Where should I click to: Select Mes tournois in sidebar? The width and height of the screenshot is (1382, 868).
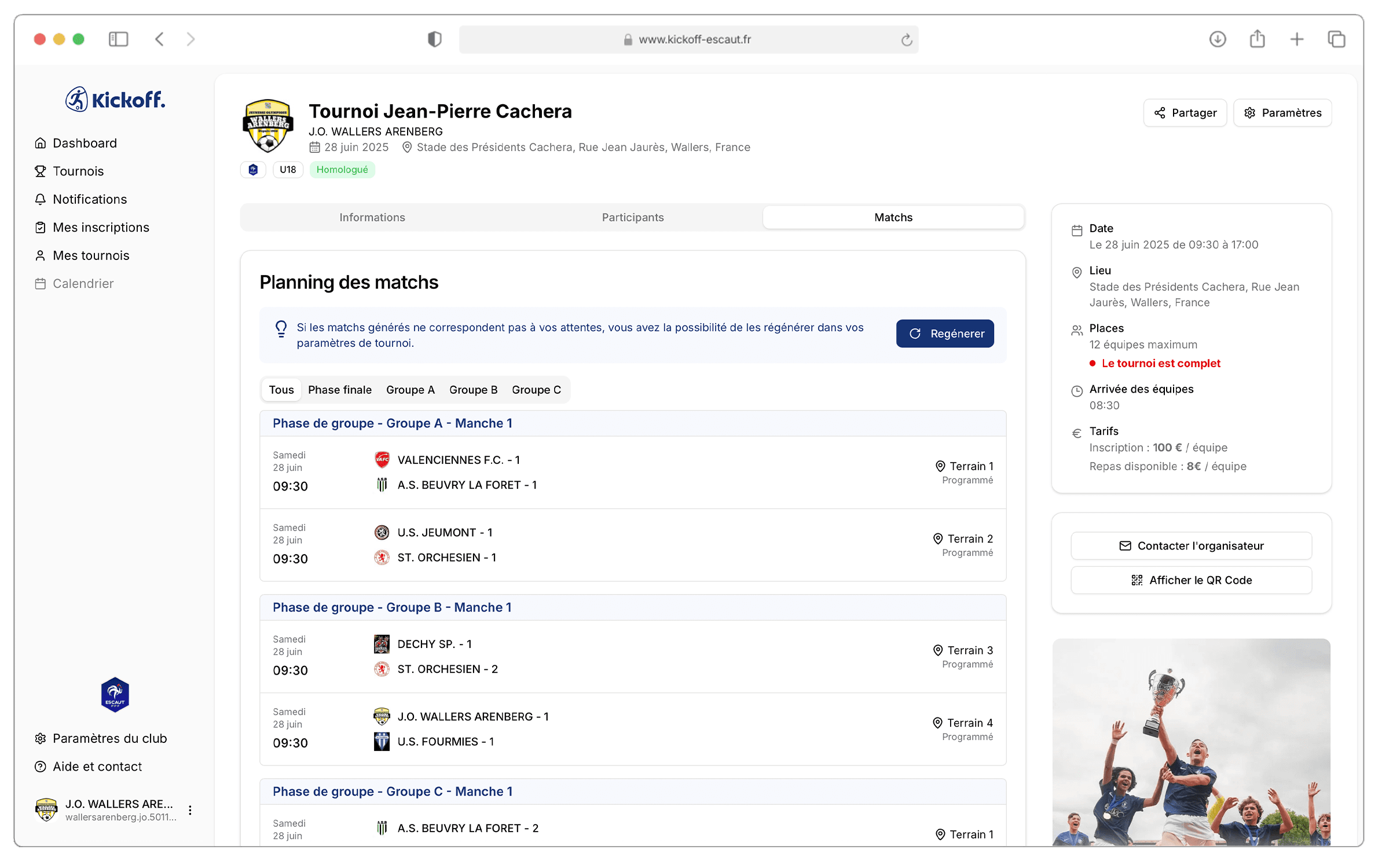[91, 255]
